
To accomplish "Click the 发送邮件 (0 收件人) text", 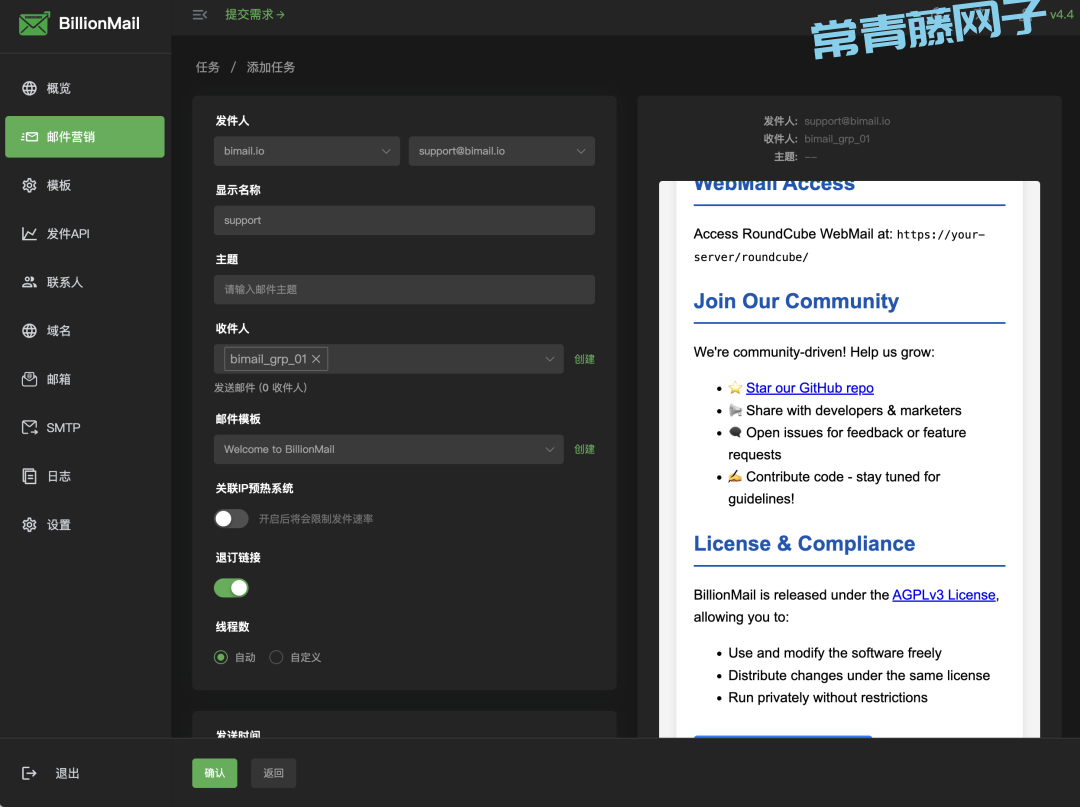I will pyautogui.click(x=260, y=388).
